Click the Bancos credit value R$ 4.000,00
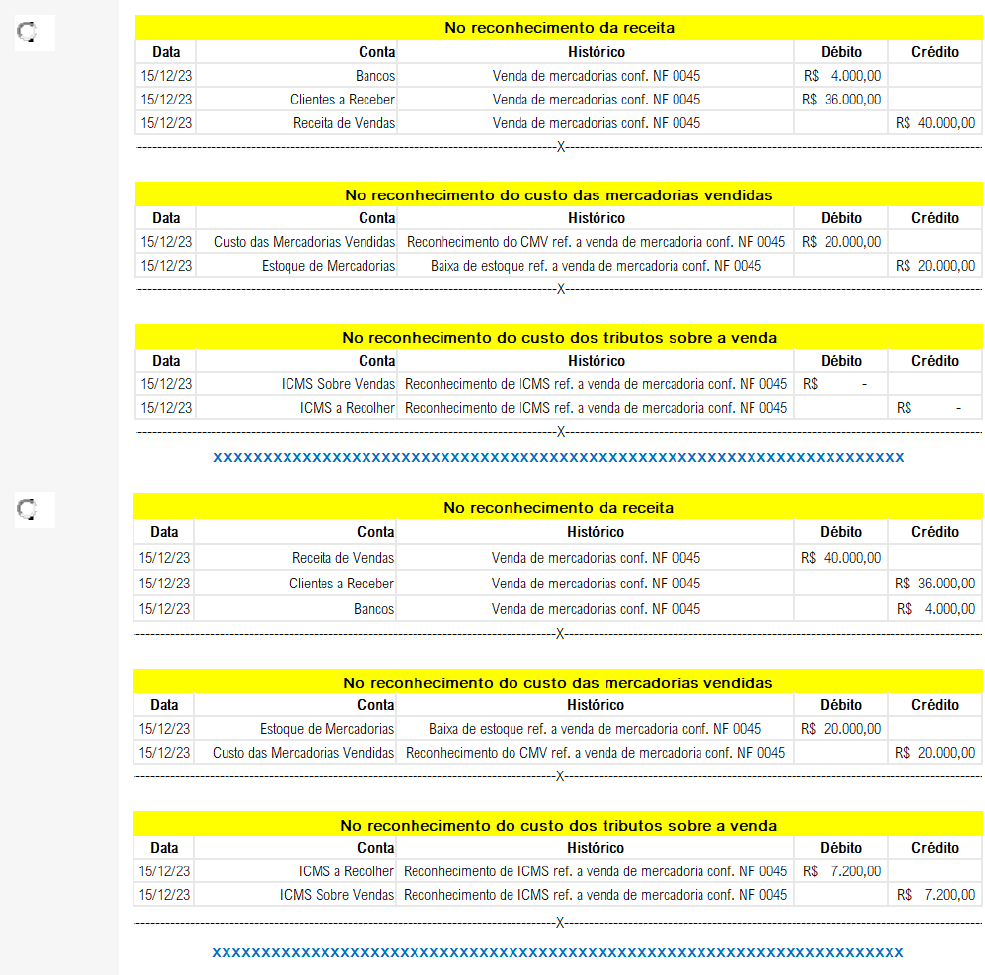The image size is (985, 975). [935, 609]
